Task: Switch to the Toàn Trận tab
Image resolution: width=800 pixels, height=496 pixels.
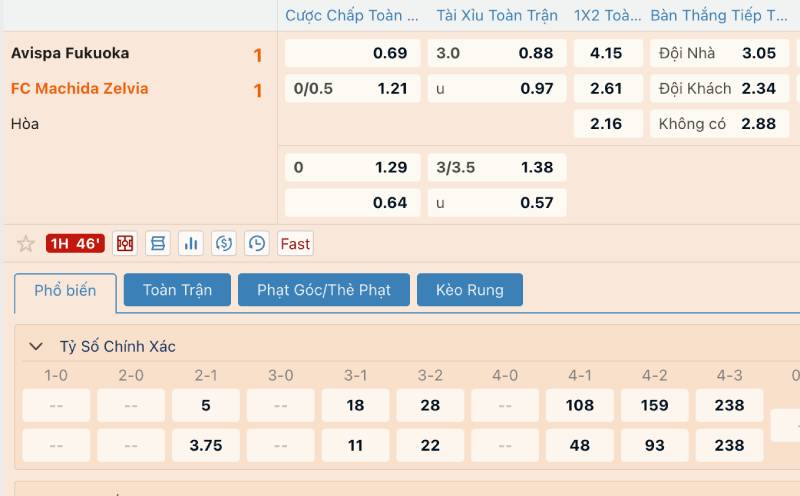Action: point(177,290)
